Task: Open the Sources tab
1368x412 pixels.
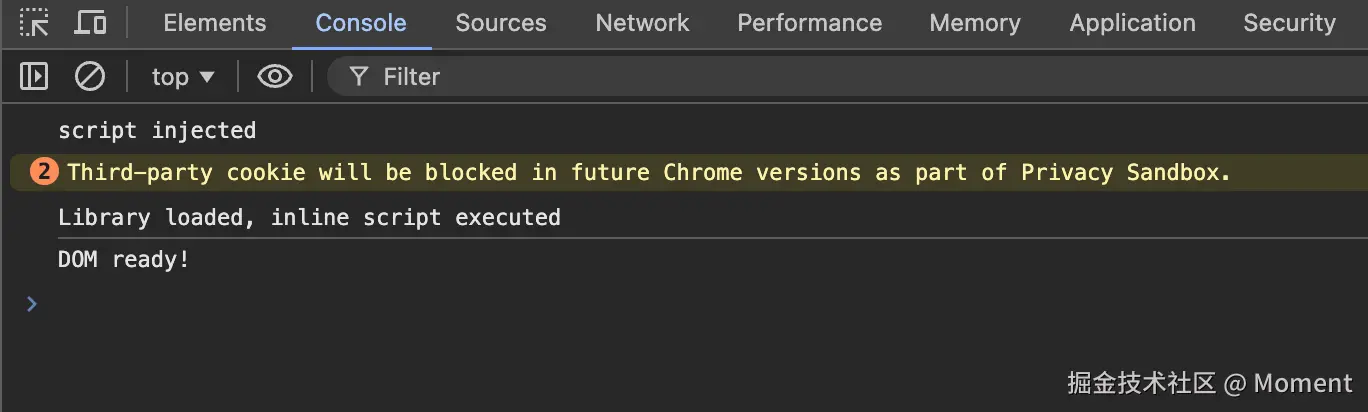Action: [501, 23]
